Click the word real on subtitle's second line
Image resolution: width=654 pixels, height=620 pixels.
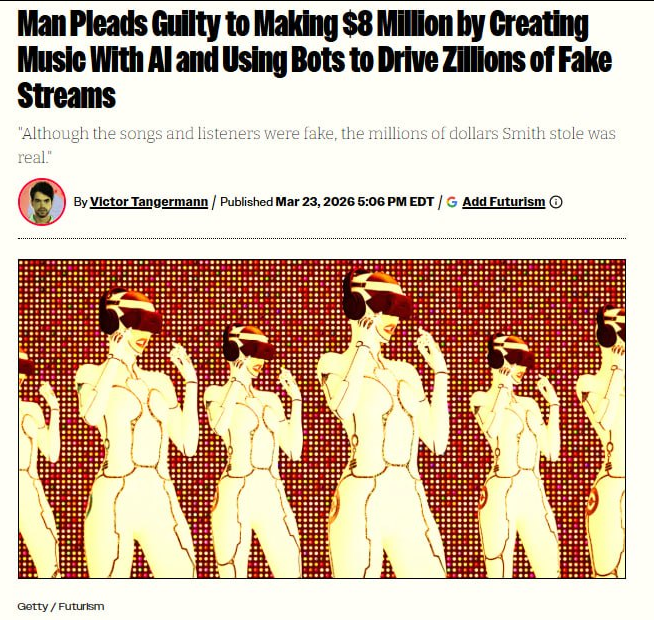(x=33, y=158)
